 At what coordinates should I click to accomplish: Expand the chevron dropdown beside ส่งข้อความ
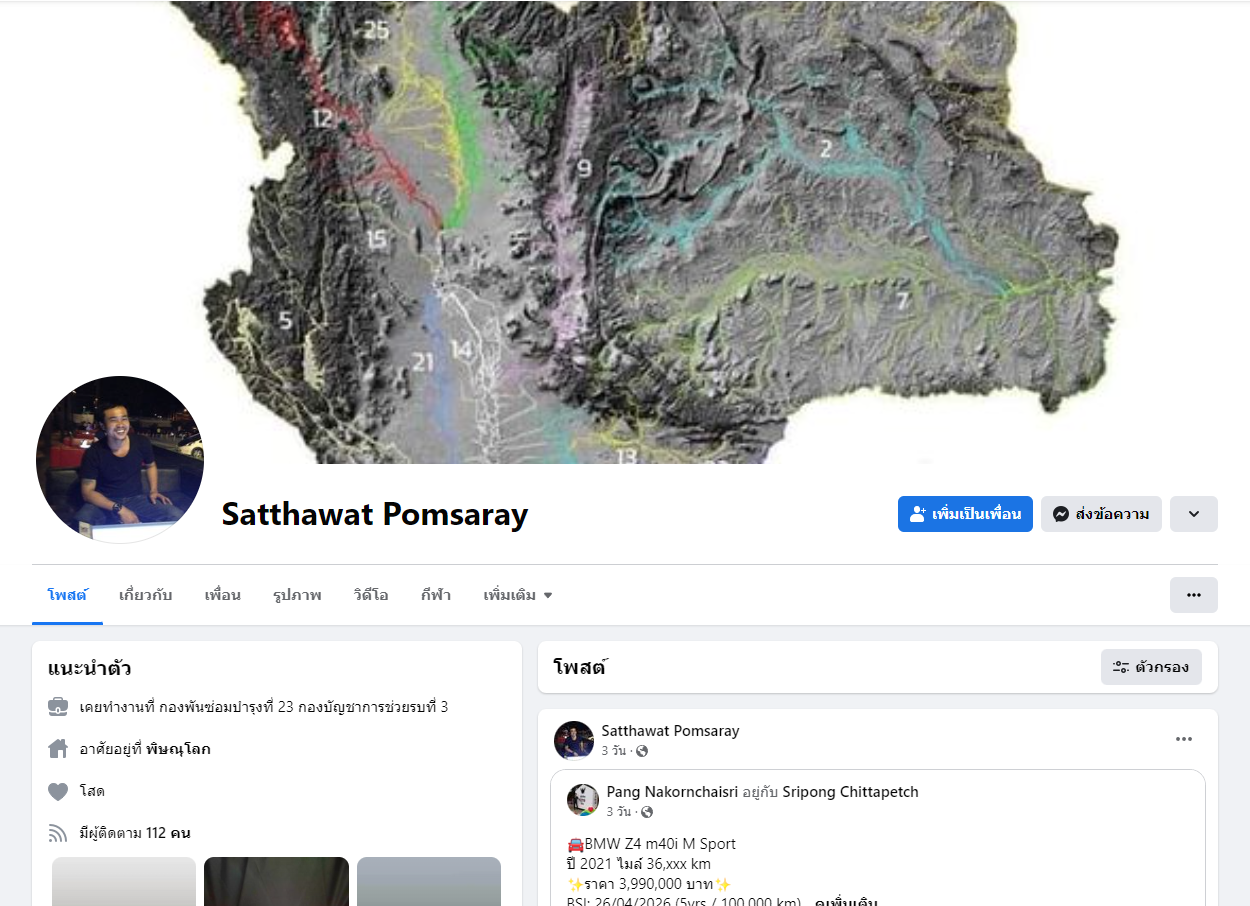click(x=1194, y=514)
